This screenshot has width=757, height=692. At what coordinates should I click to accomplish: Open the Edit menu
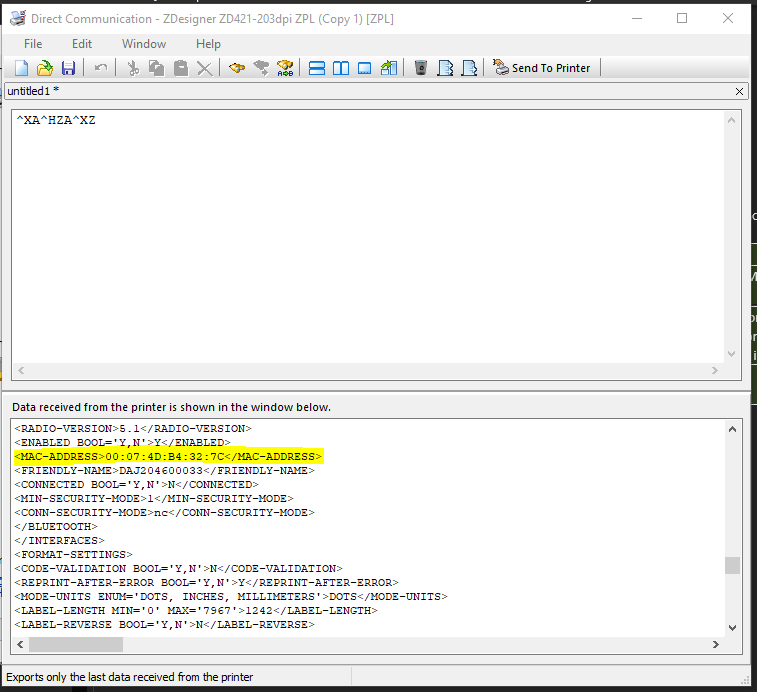(82, 44)
